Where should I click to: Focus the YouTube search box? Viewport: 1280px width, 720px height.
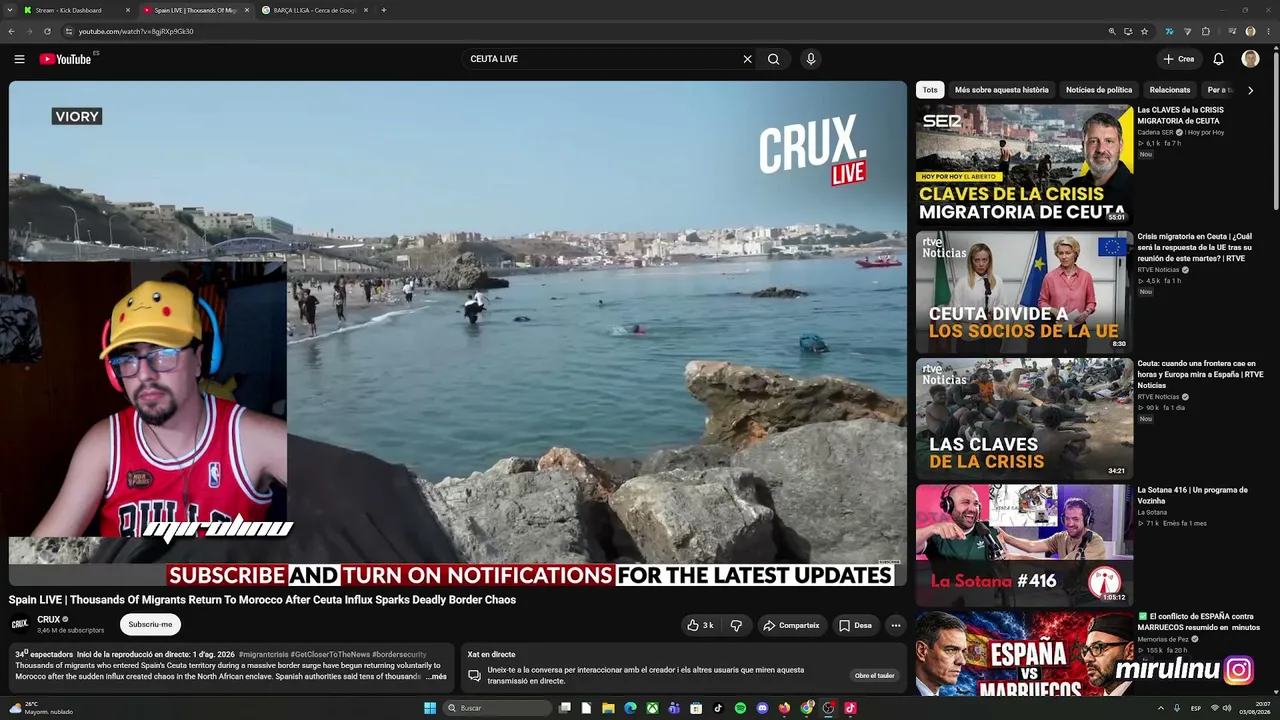click(600, 59)
